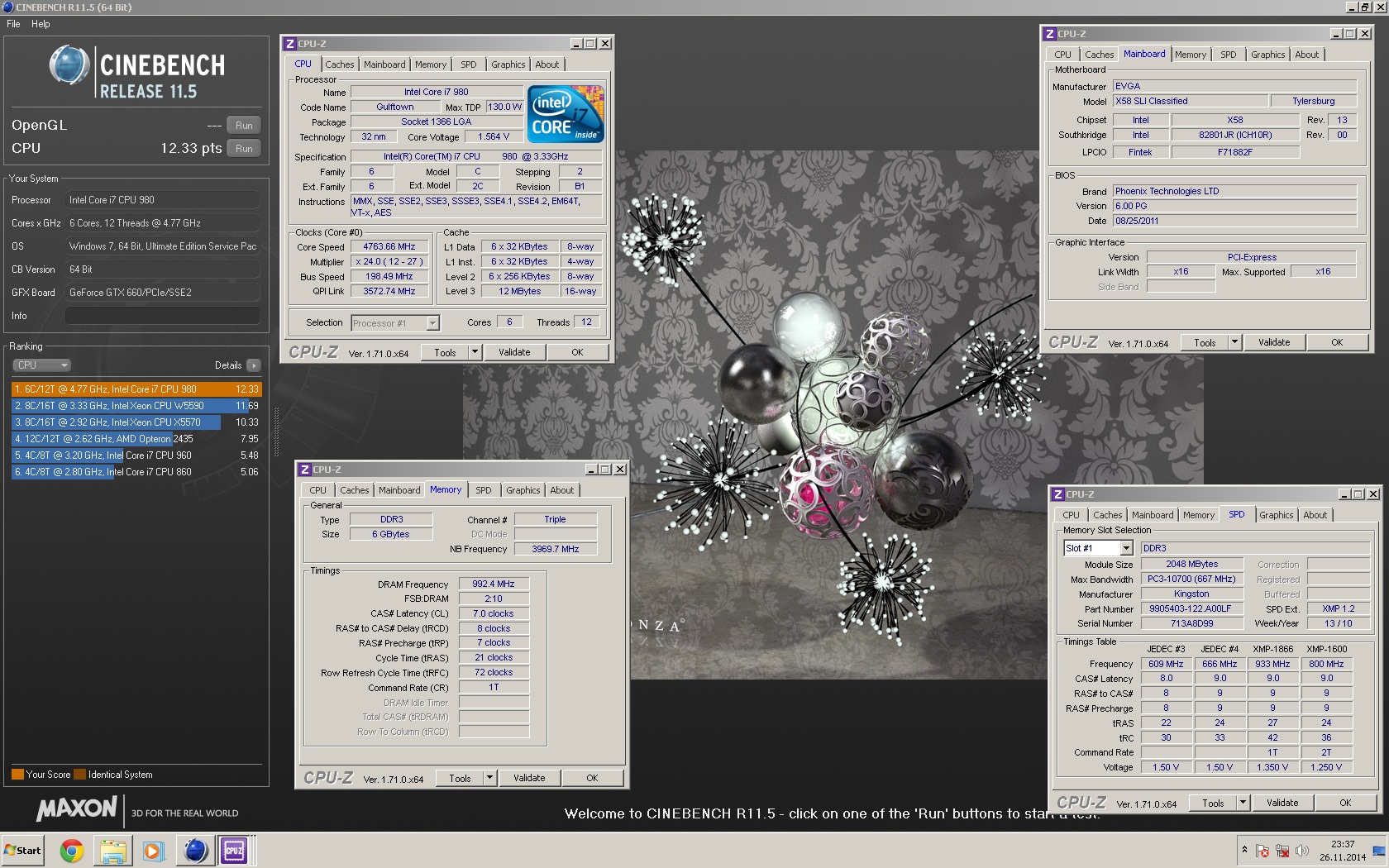Open the Slot #1 memory slot dropdown
1389x868 pixels.
point(1098,548)
